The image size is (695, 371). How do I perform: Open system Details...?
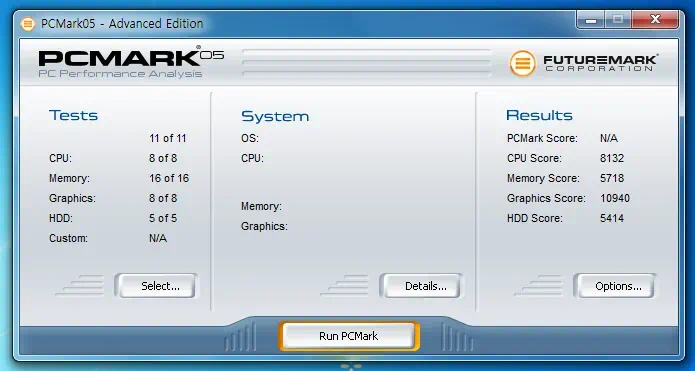click(x=421, y=286)
